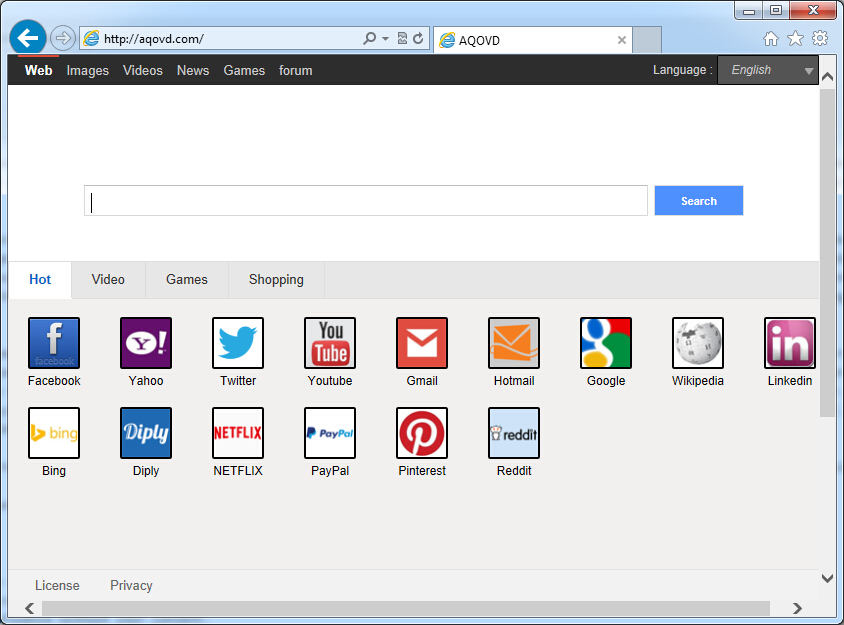The height and width of the screenshot is (625, 844).
Task: Open the Google shortcut icon
Action: point(606,343)
